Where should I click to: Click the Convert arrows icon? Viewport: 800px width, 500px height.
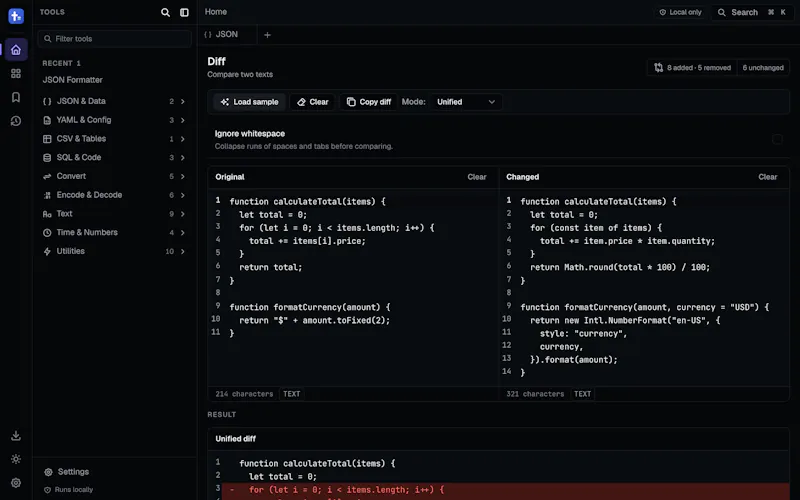click(x=47, y=177)
